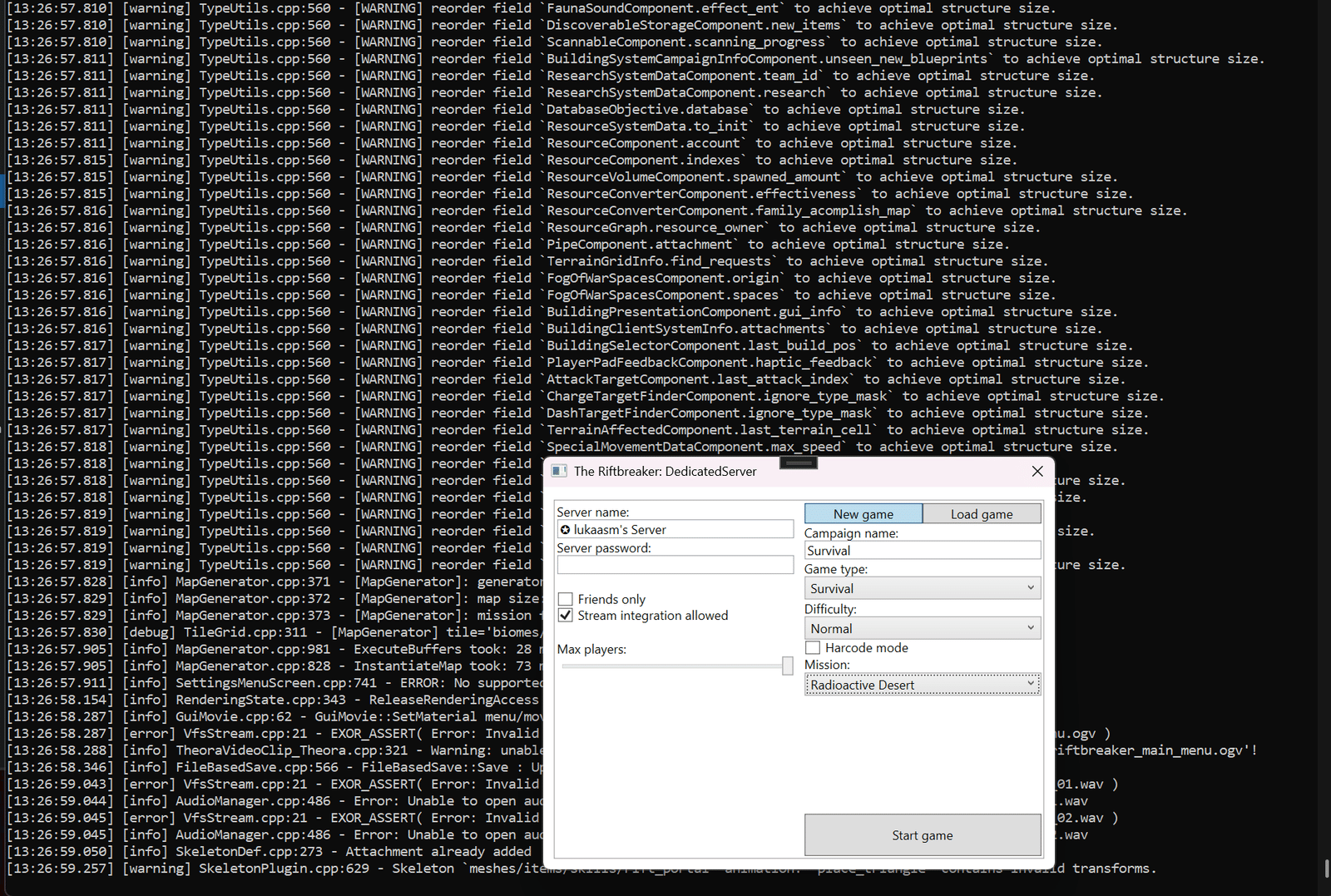The height and width of the screenshot is (896, 1331).
Task: Click the Riftbreaker DedicatedServer title bar icon
Action: click(x=559, y=471)
